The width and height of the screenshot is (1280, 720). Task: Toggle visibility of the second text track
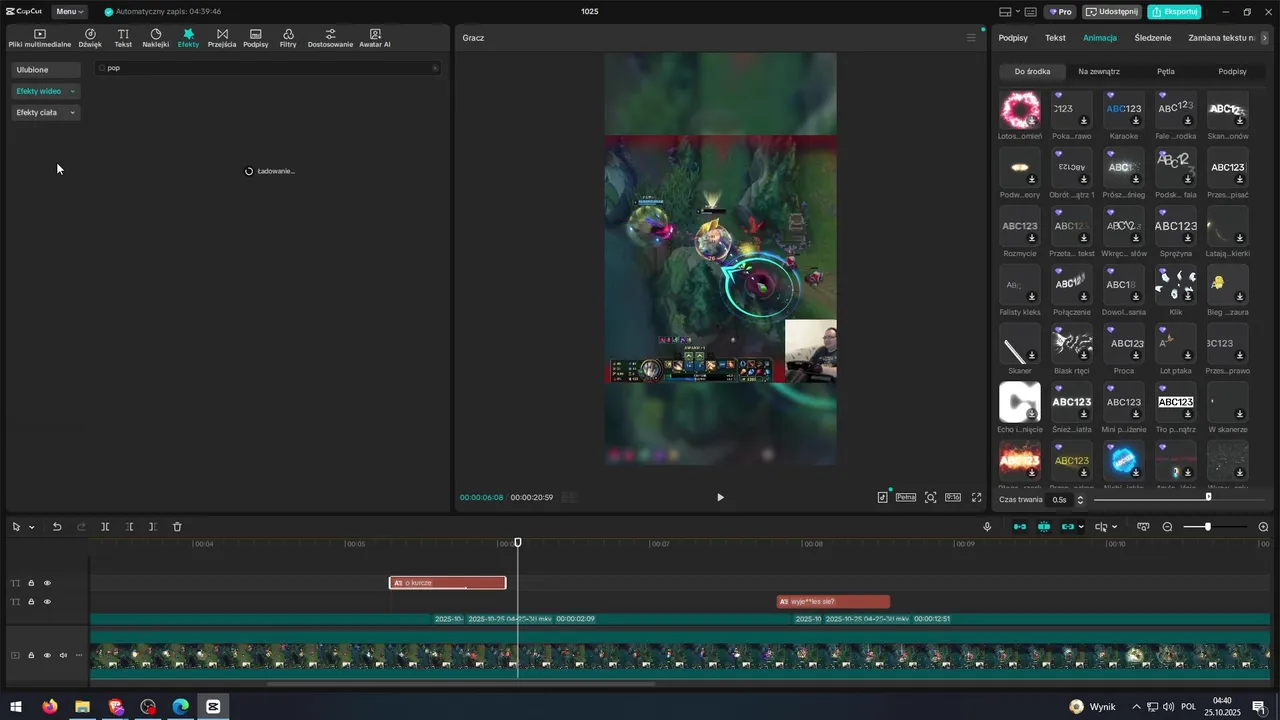pyautogui.click(x=47, y=602)
